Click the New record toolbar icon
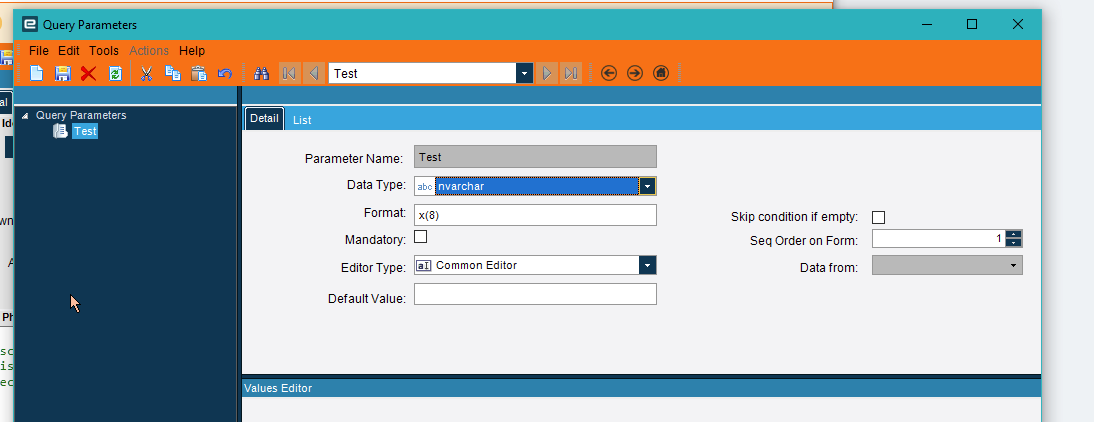Image resolution: width=1094 pixels, height=422 pixels. coord(36,73)
